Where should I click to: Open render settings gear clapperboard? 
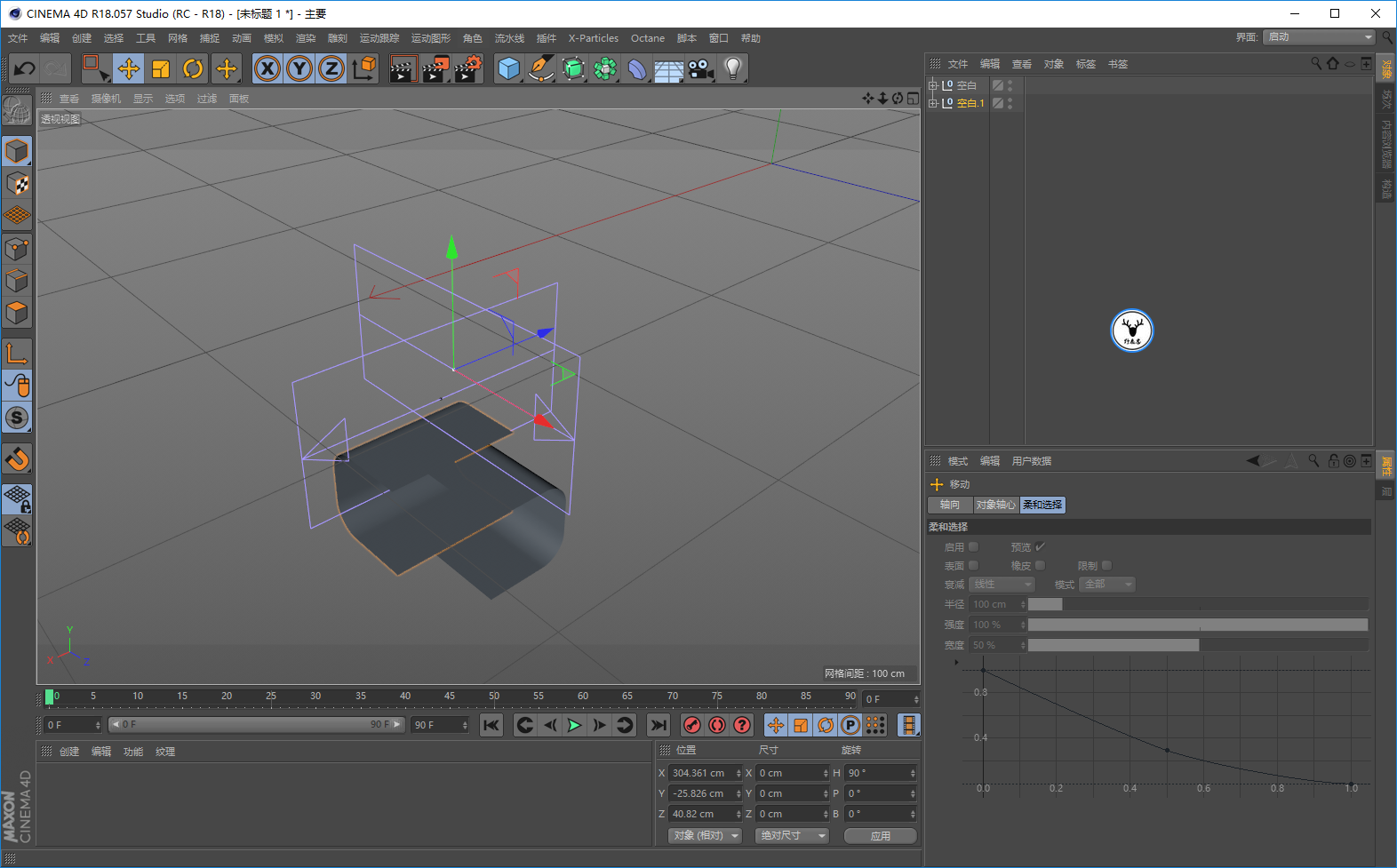(x=468, y=68)
